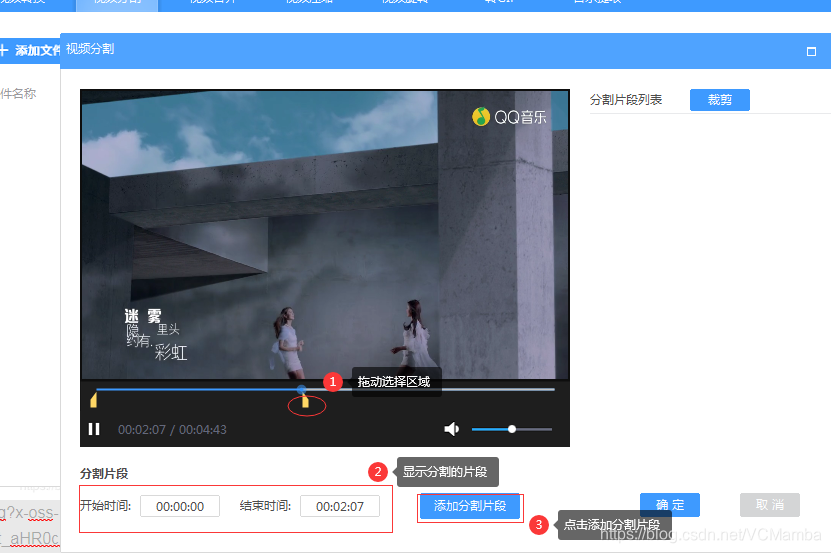831x553 pixels.
Task: Click the blue playhead on progress bar
Action: point(302,390)
